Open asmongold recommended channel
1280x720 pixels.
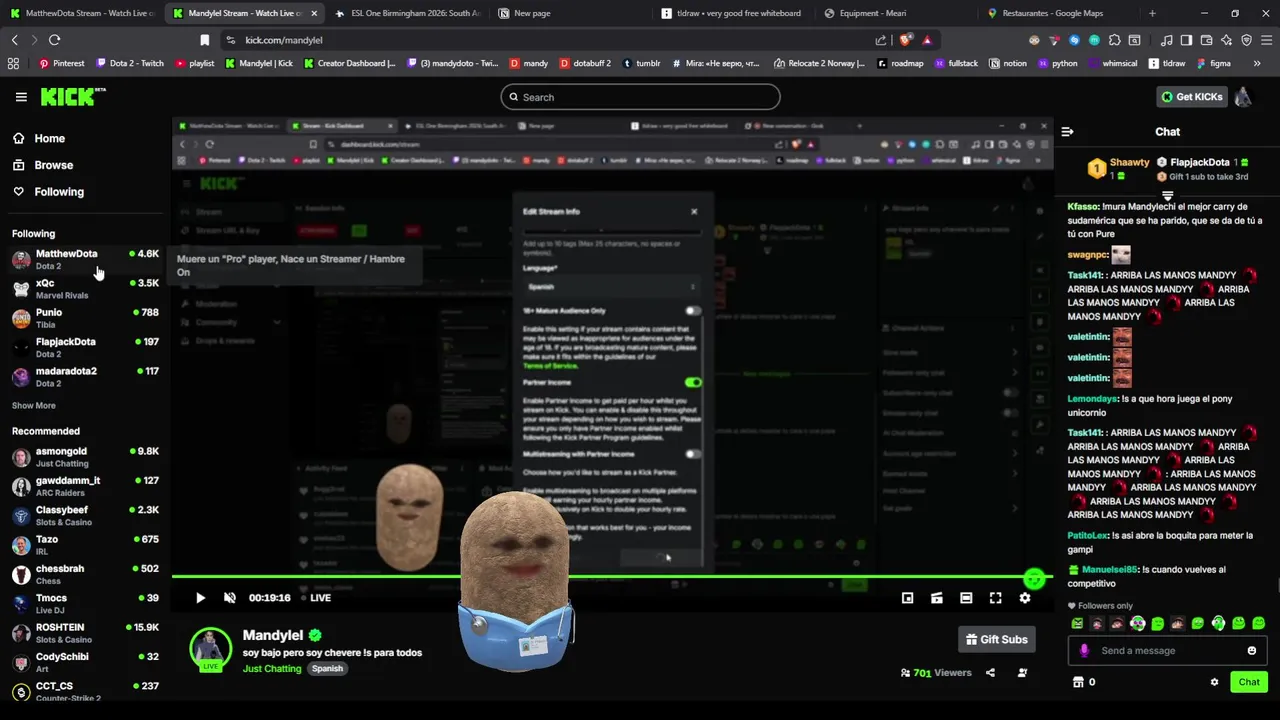pos(85,457)
